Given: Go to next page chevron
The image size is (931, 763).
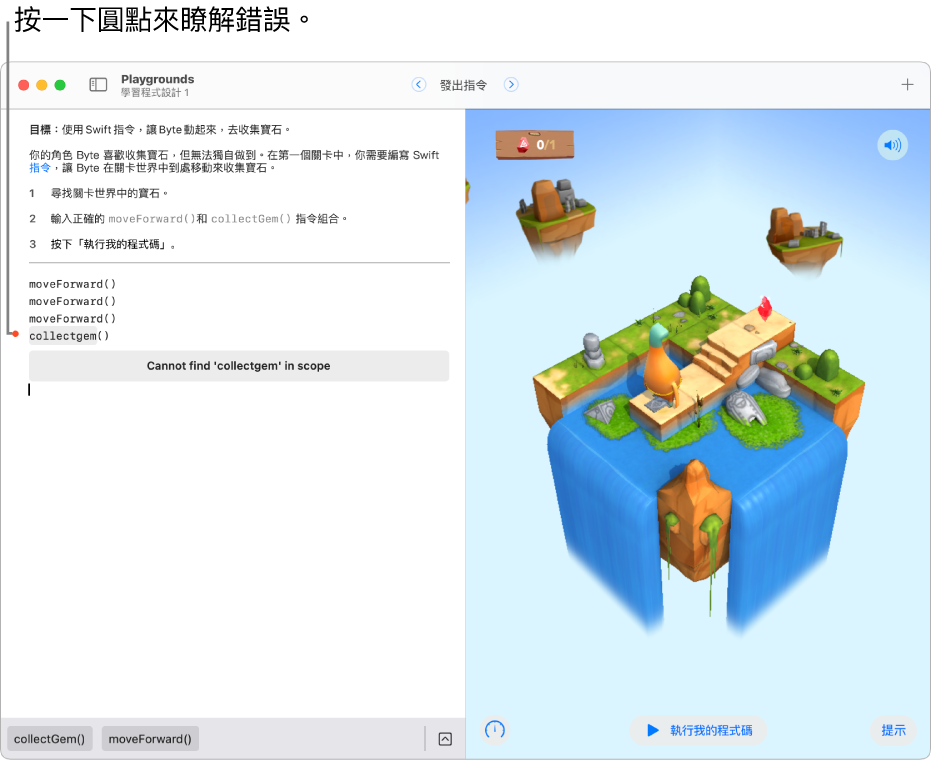Looking at the screenshot, I should tap(511, 85).
